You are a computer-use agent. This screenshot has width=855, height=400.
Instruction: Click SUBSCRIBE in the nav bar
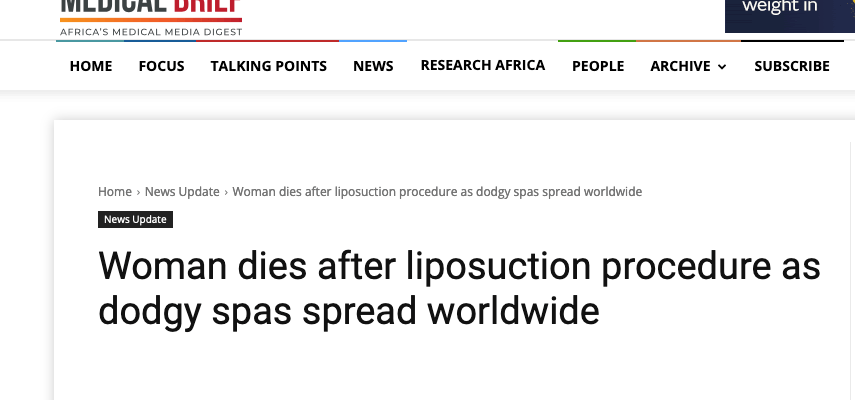pyautogui.click(x=792, y=66)
